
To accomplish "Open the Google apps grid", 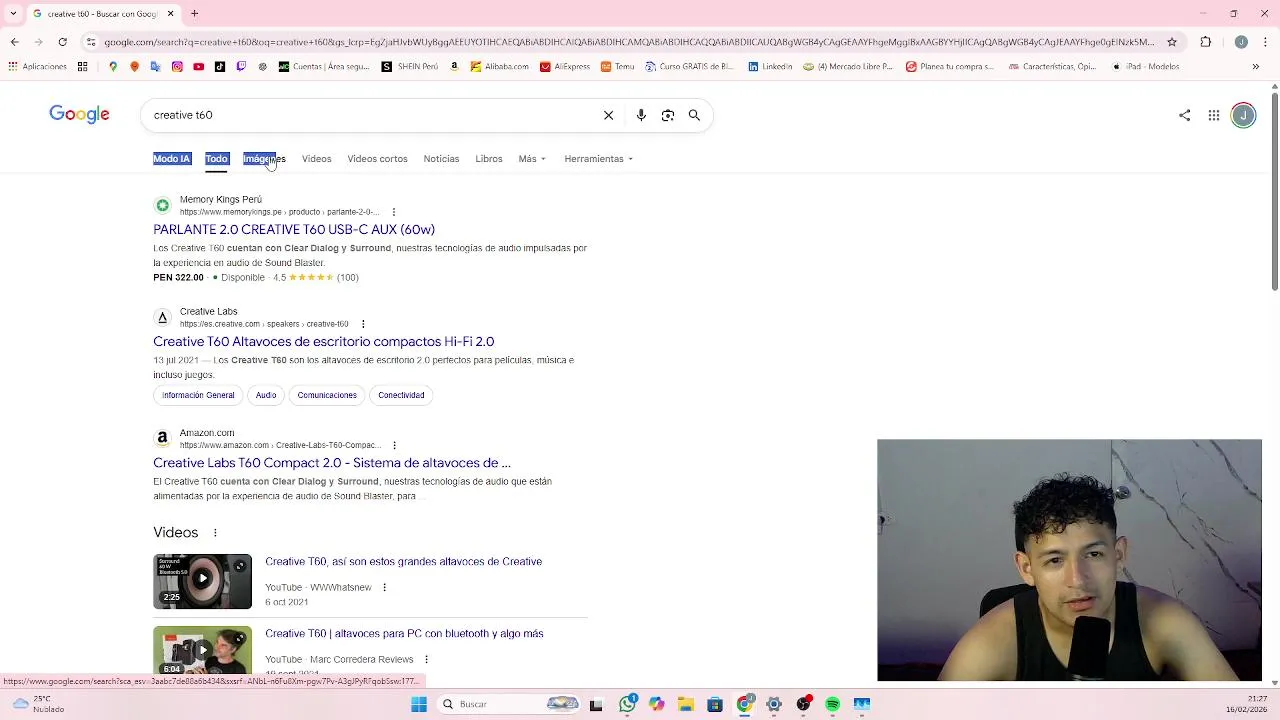I will point(1213,115).
